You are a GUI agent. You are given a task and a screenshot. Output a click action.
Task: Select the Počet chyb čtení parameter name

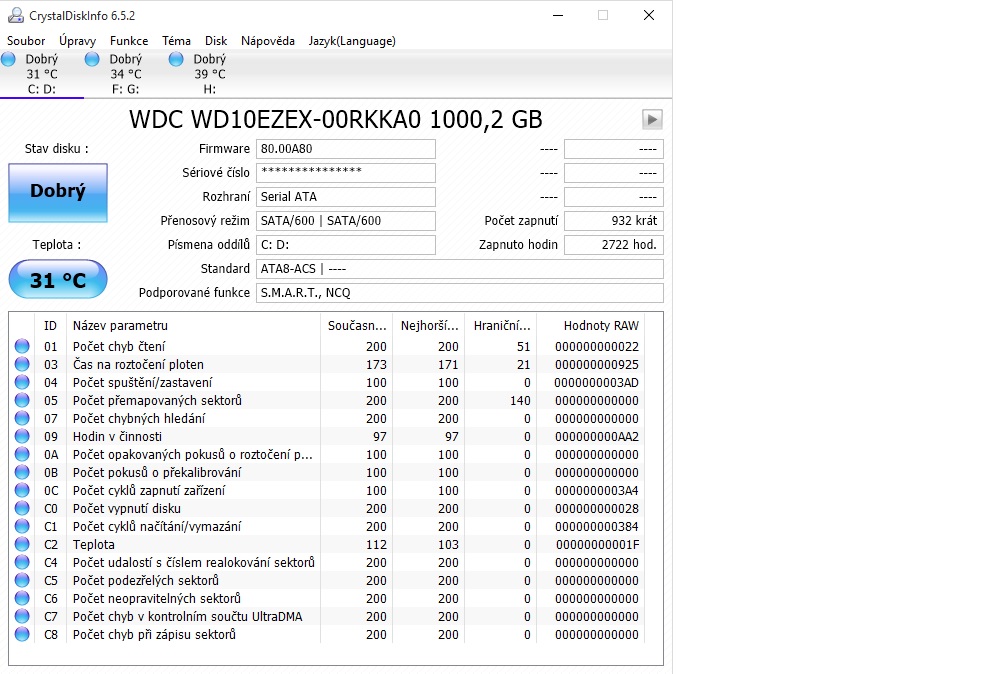click(119, 346)
